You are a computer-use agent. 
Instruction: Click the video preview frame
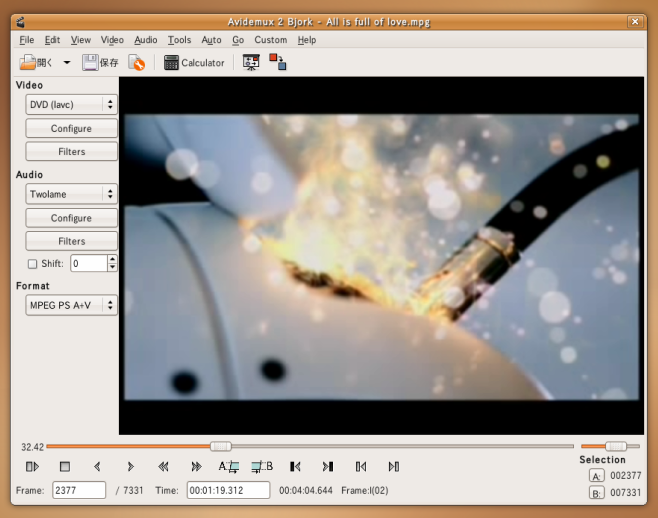pyautogui.click(x=381, y=256)
